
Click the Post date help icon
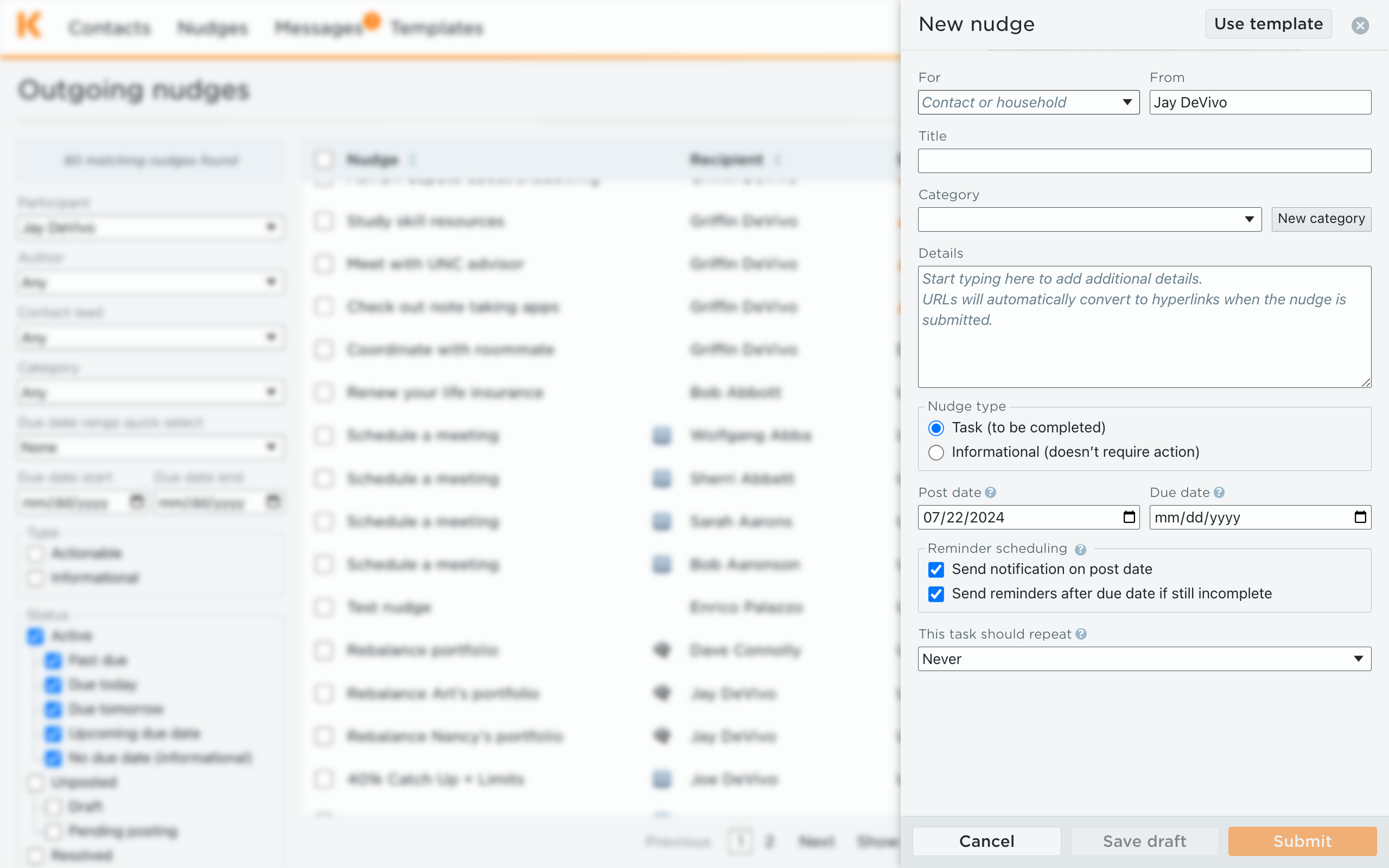coord(990,493)
